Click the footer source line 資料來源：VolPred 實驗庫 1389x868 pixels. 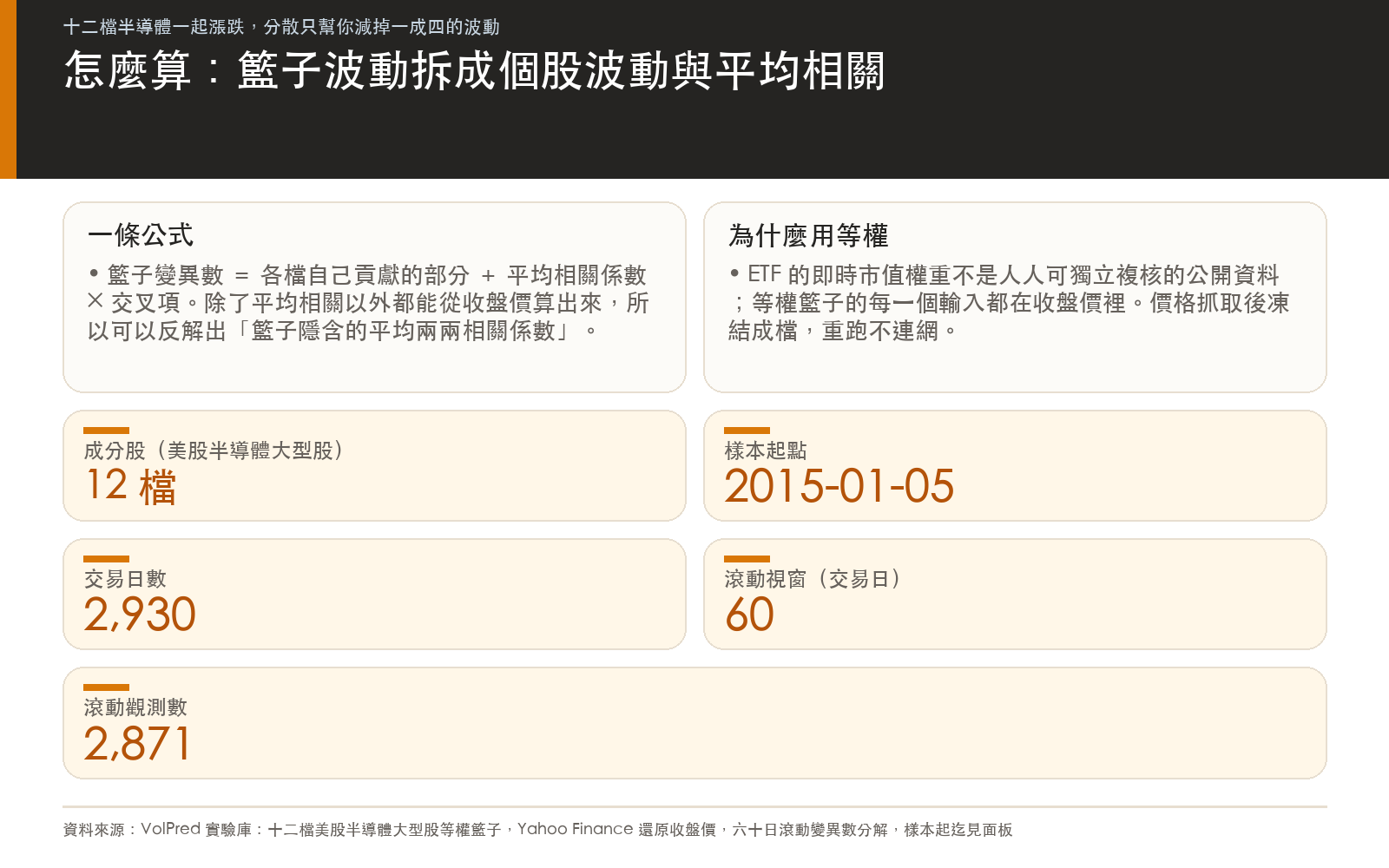click(537, 830)
